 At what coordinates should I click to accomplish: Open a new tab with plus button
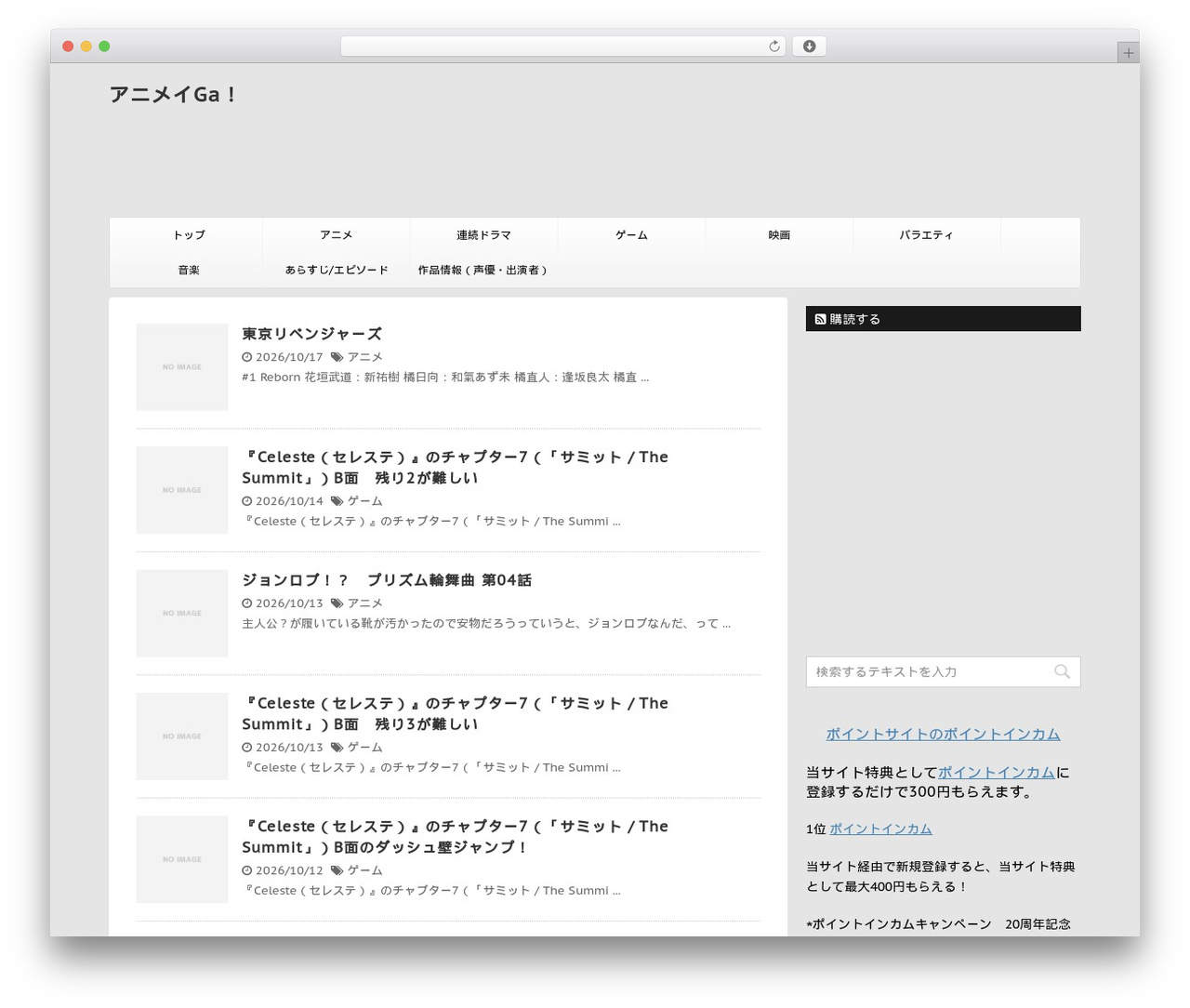pos(1128,53)
